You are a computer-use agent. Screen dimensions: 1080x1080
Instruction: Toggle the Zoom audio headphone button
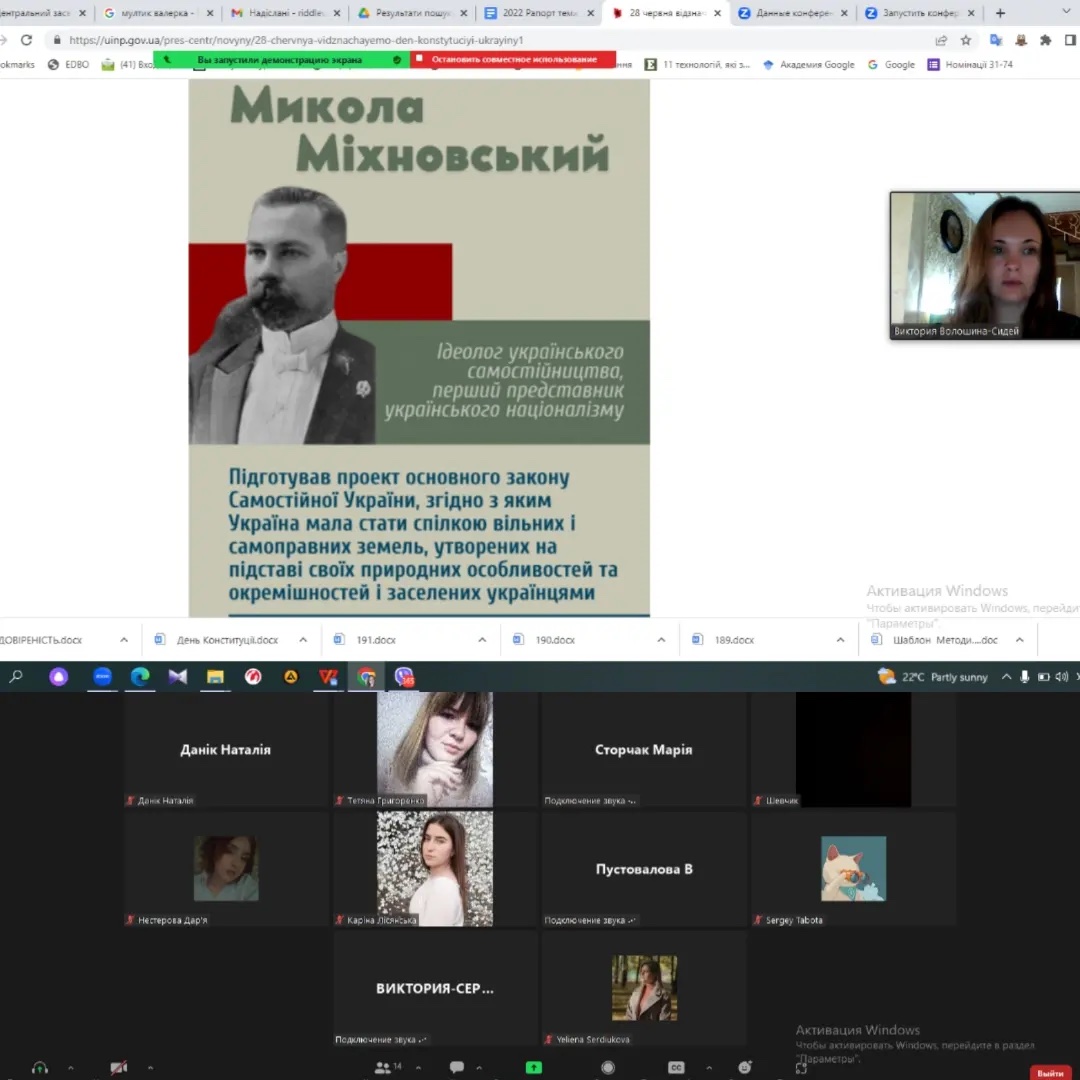coord(40,1067)
